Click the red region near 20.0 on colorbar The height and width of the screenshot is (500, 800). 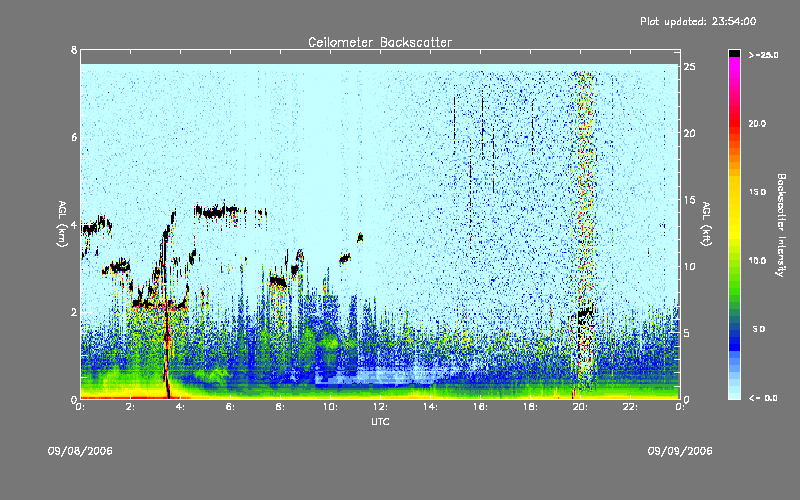click(x=734, y=124)
